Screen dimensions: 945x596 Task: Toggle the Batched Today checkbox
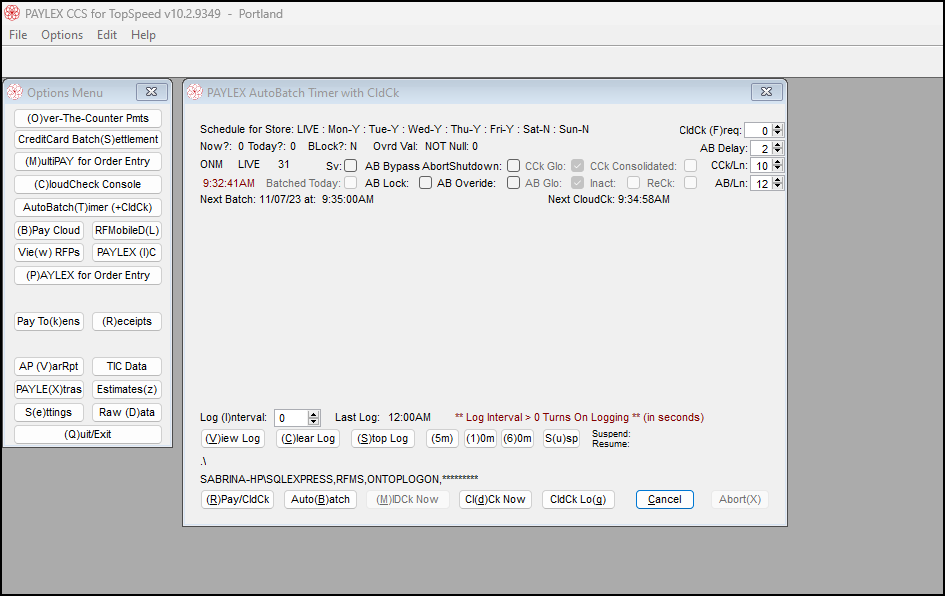point(351,183)
